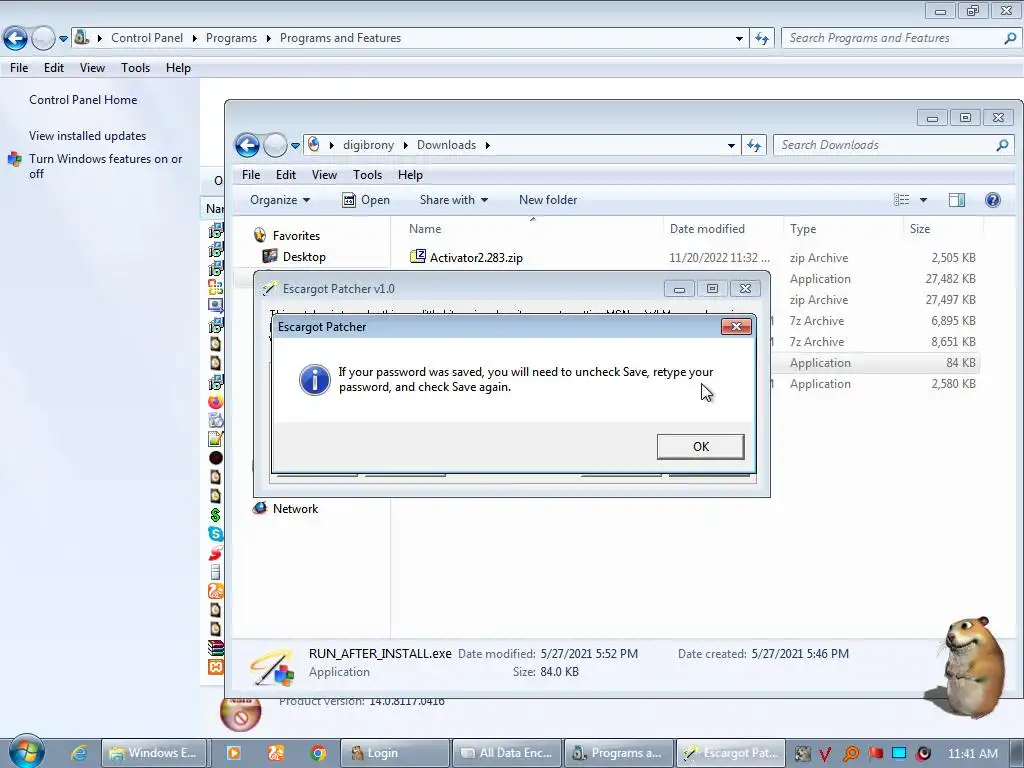Click the red flag Action Center tray icon
This screenshot has width=1024, height=768.
coord(875,754)
